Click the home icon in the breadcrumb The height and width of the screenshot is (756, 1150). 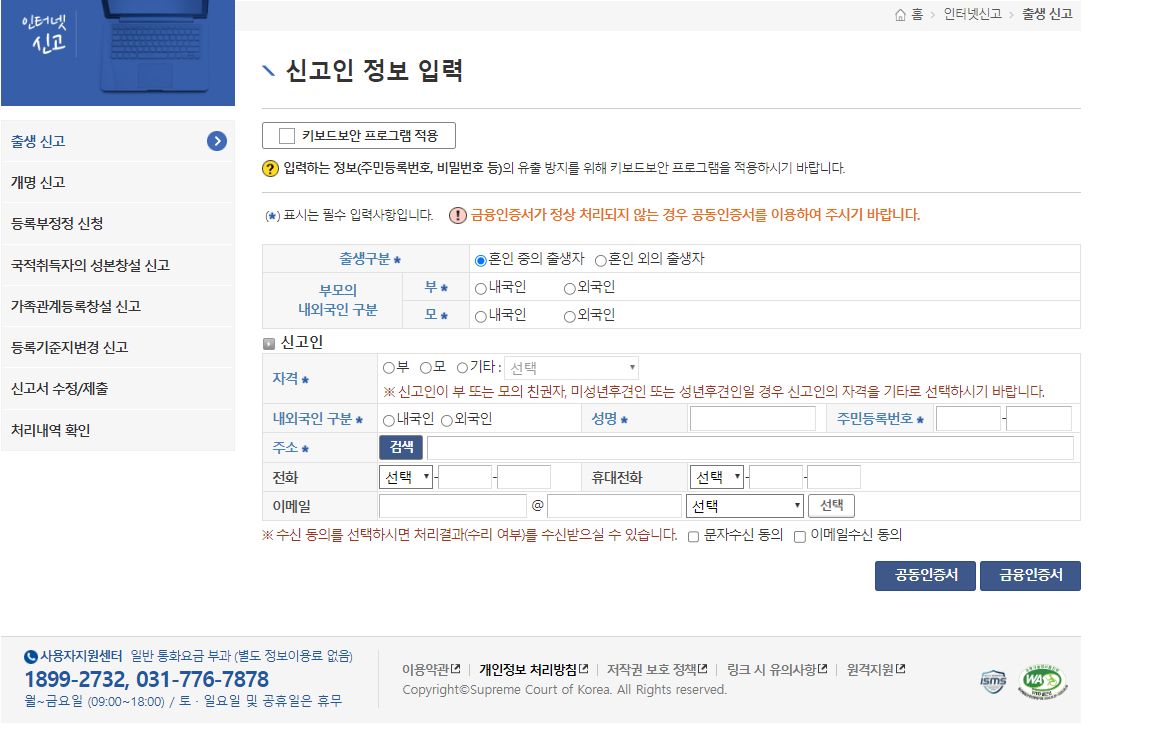coord(902,15)
